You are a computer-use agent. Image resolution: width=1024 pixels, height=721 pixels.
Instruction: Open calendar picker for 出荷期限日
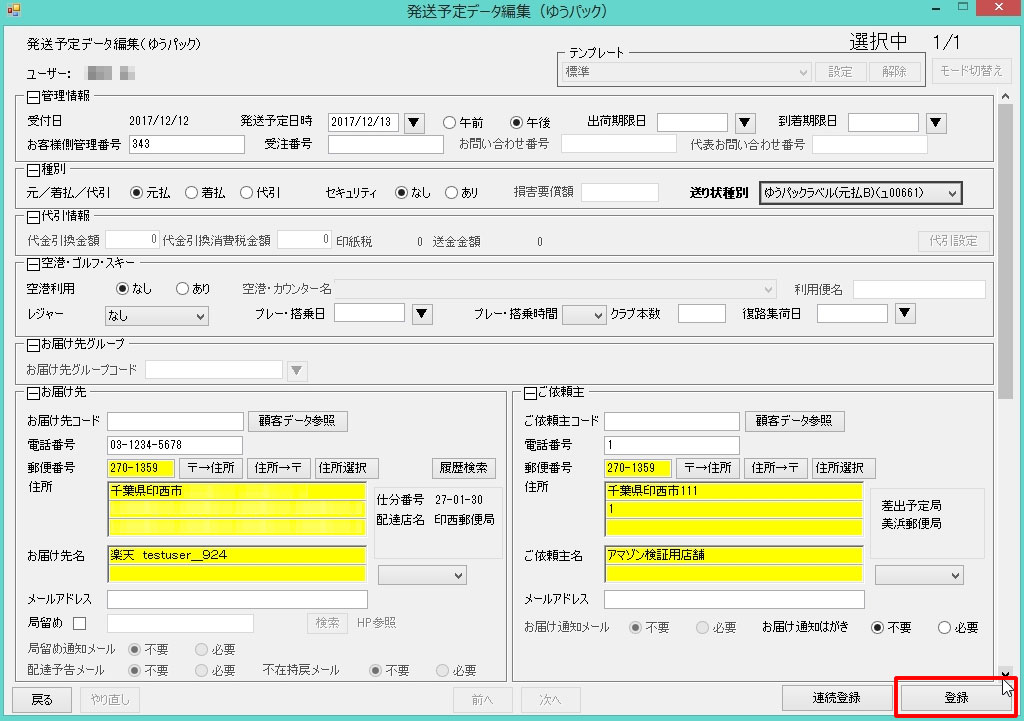(744, 122)
